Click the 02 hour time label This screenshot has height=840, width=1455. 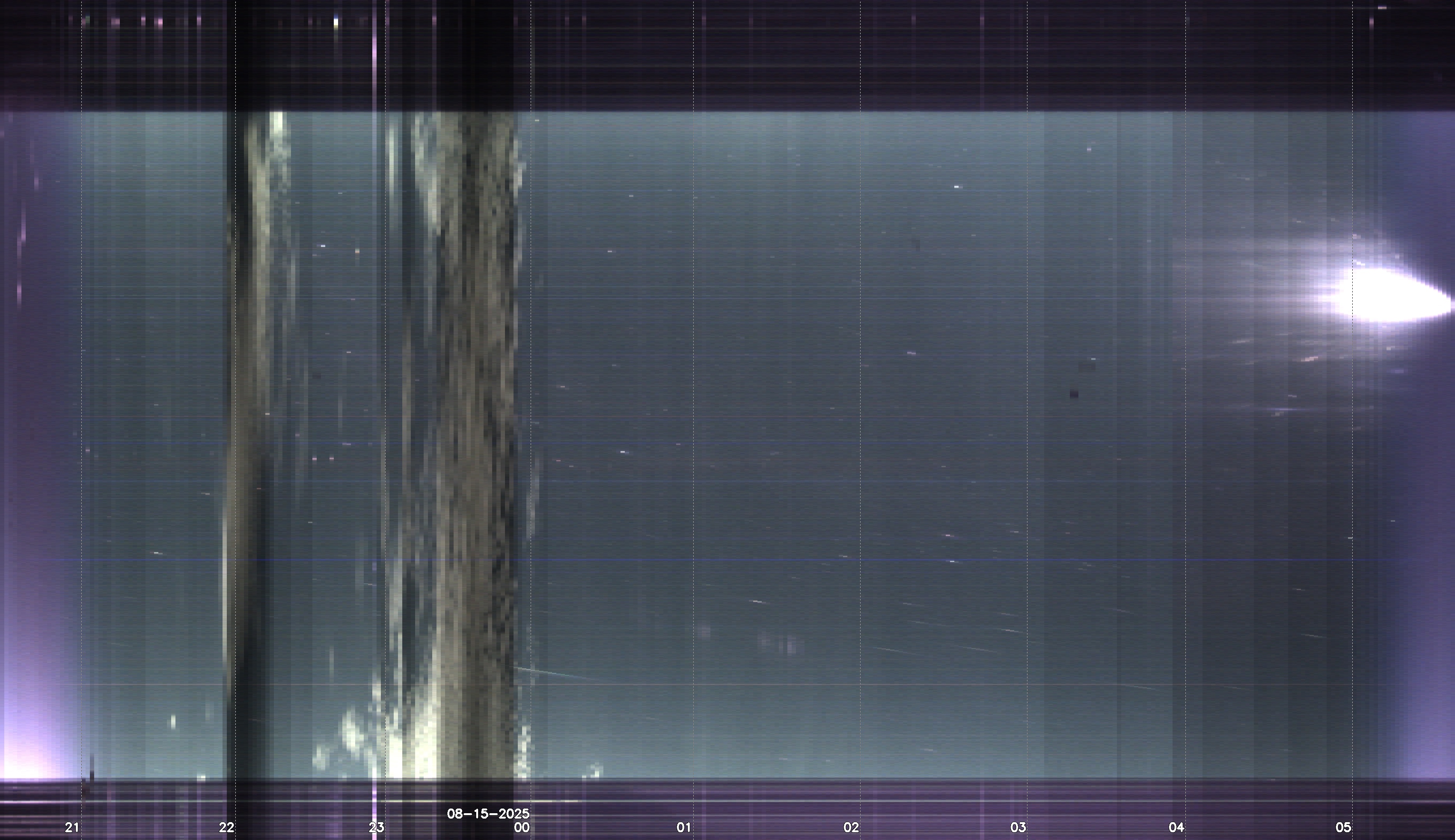pyautogui.click(x=851, y=827)
